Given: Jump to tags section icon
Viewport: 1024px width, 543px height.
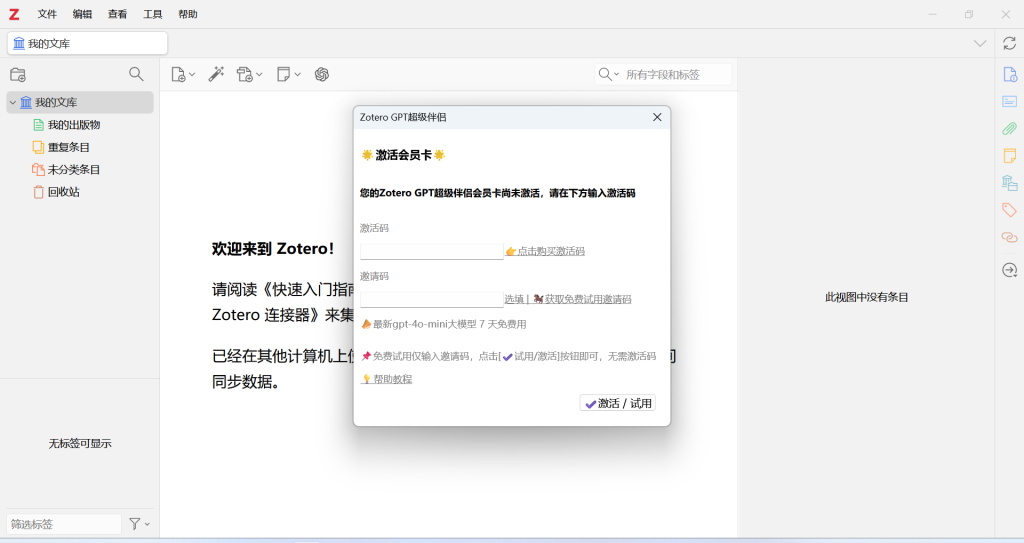Looking at the screenshot, I should click(1010, 210).
